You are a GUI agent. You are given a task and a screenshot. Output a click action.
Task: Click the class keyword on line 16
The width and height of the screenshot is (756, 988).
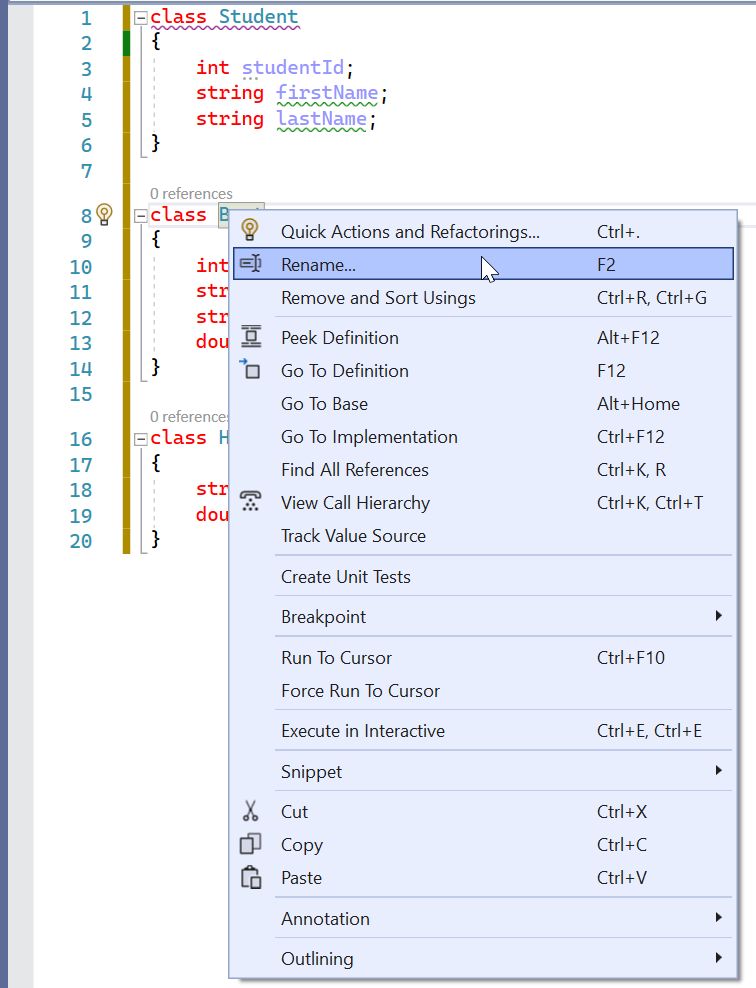[178, 438]
